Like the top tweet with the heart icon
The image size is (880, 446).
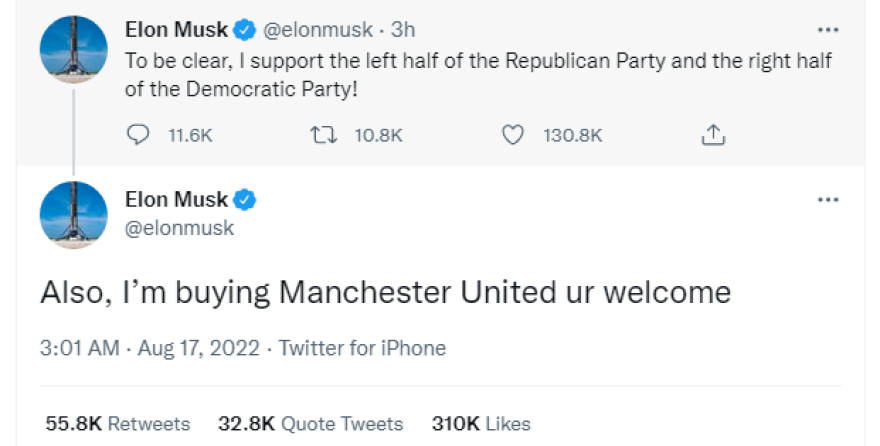[x=513, y=135]
